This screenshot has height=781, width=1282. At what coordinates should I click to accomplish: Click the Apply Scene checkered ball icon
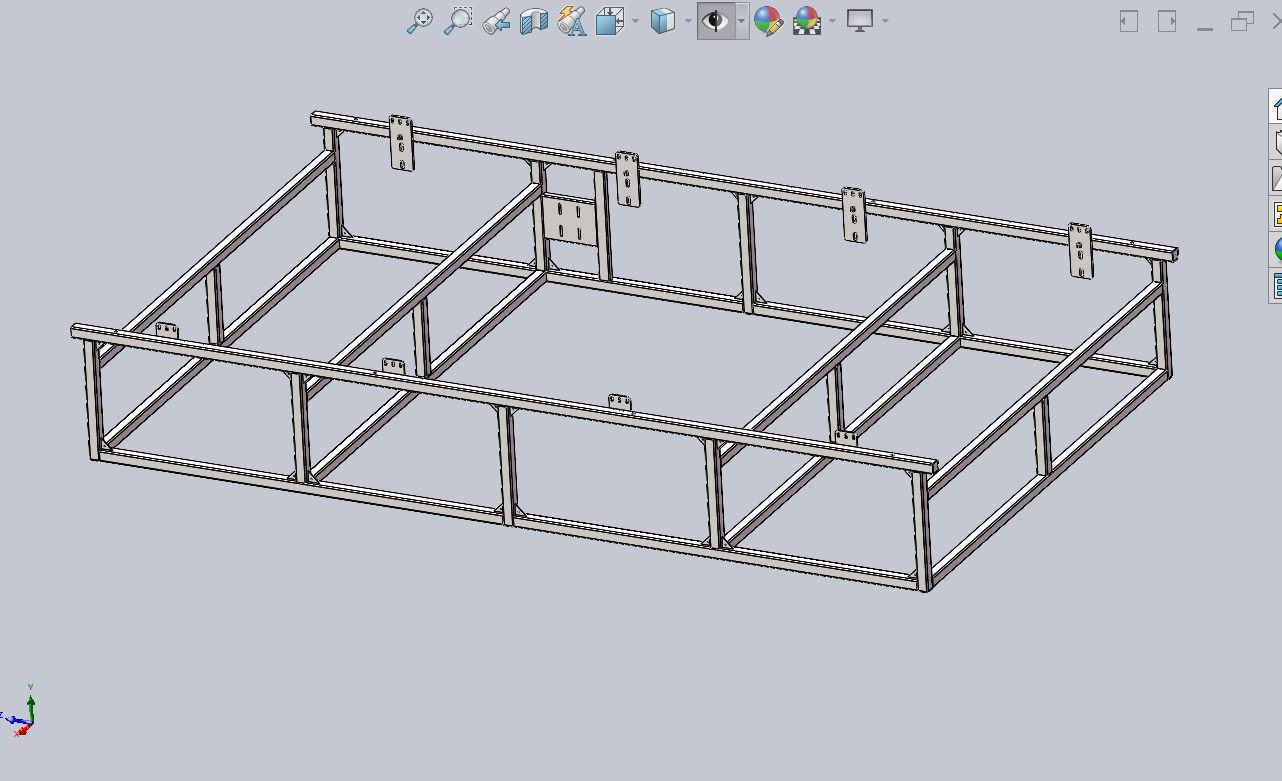click(x=806, y=21)
